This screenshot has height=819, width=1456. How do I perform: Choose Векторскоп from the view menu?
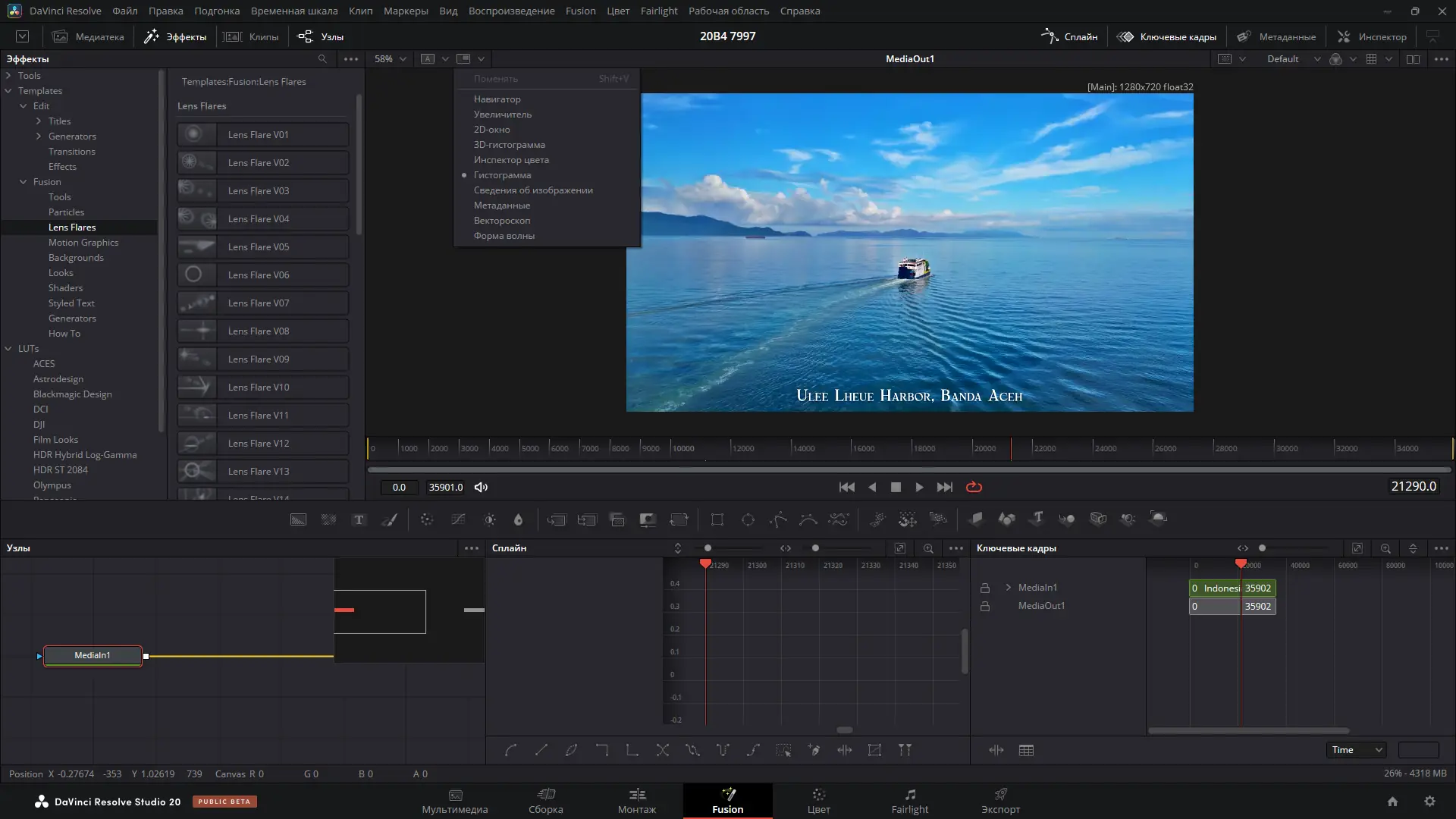pyautogui.click(x=501, y=221)
